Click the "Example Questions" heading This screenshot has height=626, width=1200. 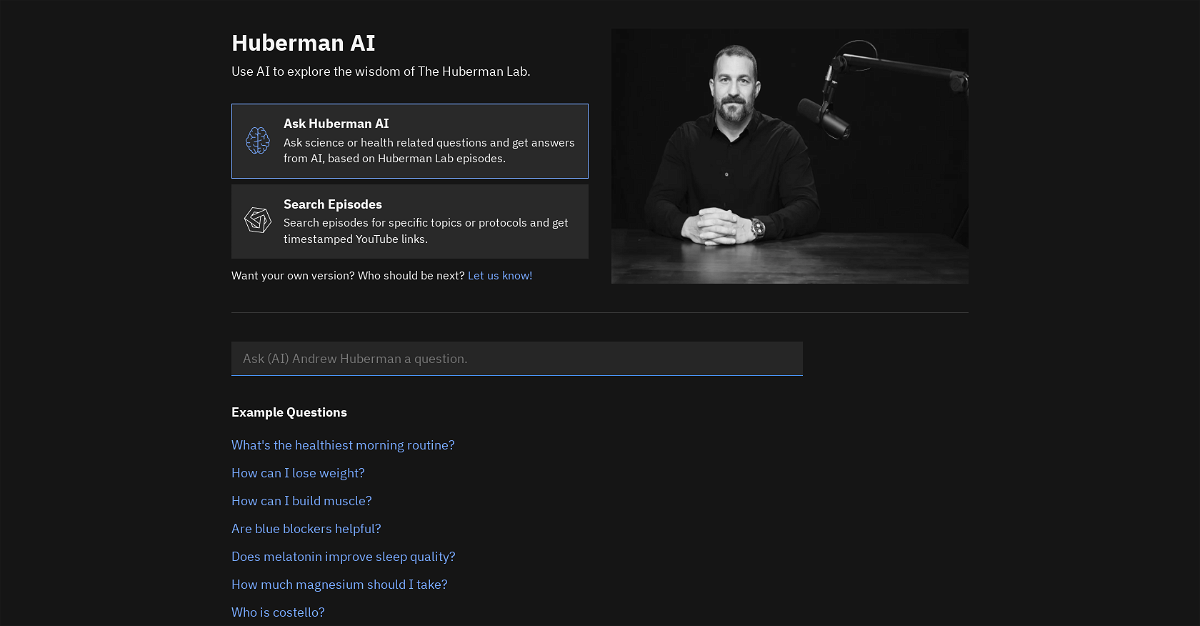point(289,412)
